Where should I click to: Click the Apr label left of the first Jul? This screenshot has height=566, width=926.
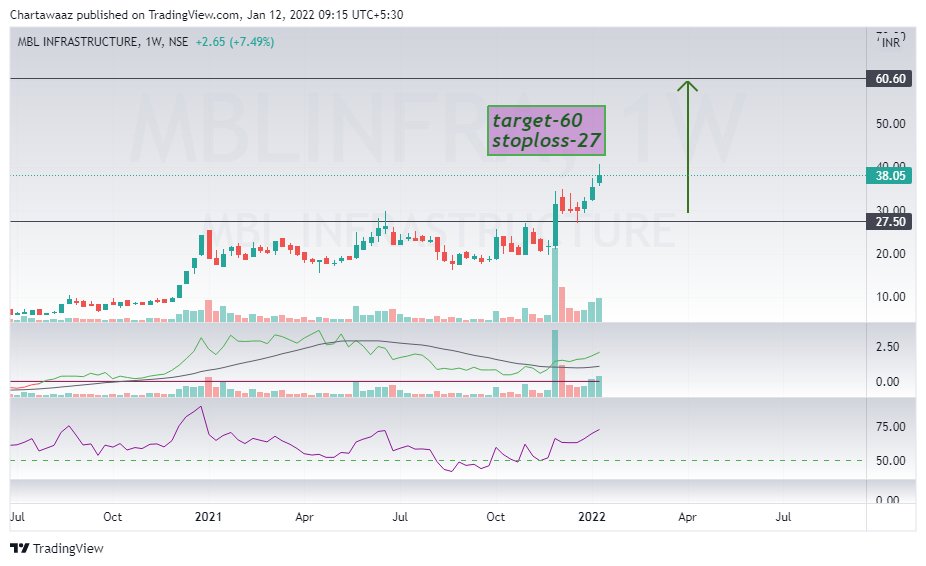coord(304,517)
